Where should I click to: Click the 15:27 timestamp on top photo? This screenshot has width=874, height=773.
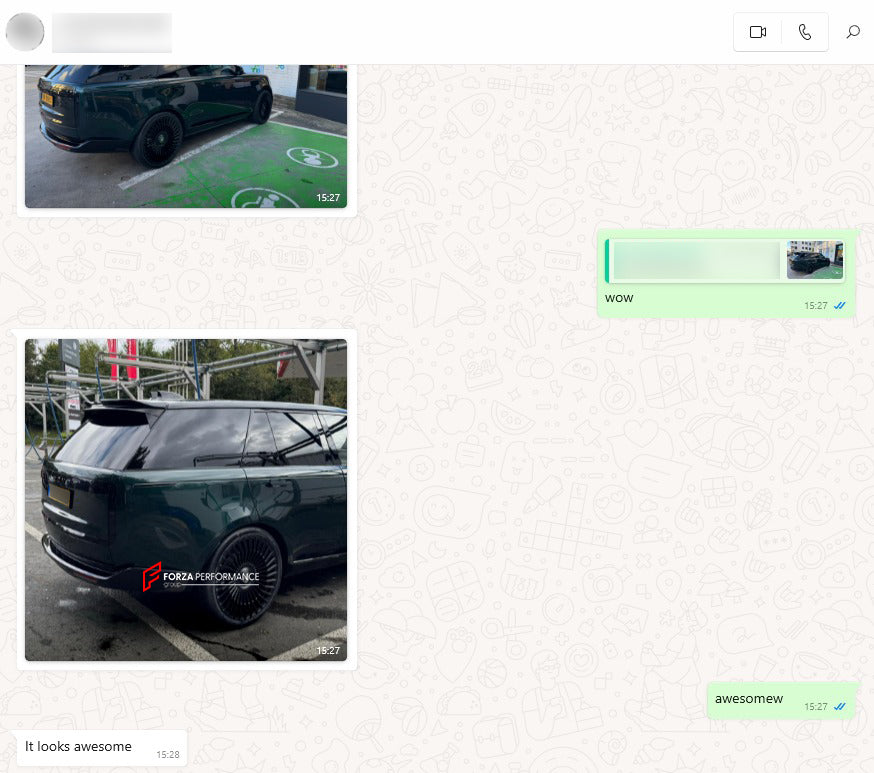point(328,198)
